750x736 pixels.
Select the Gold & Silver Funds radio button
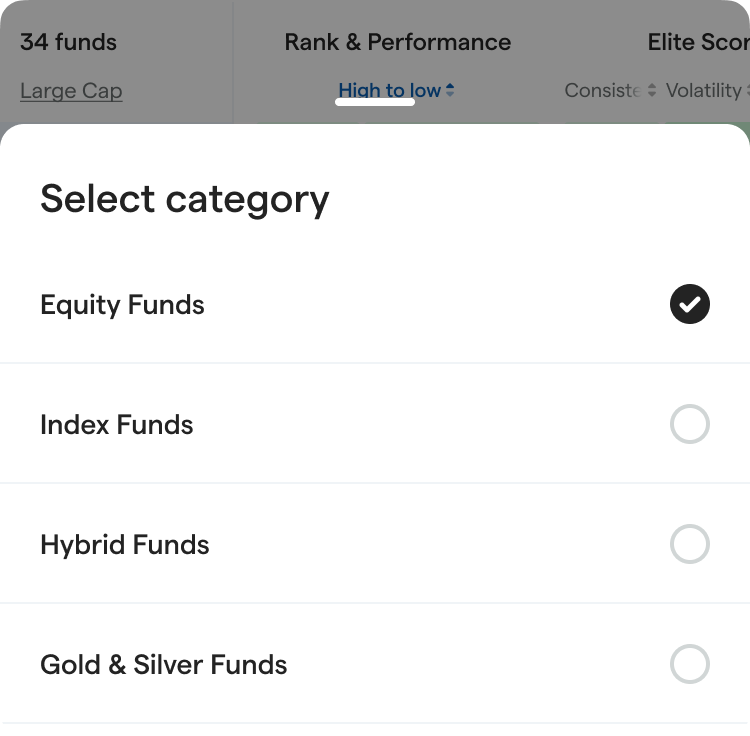pos(689,665)
